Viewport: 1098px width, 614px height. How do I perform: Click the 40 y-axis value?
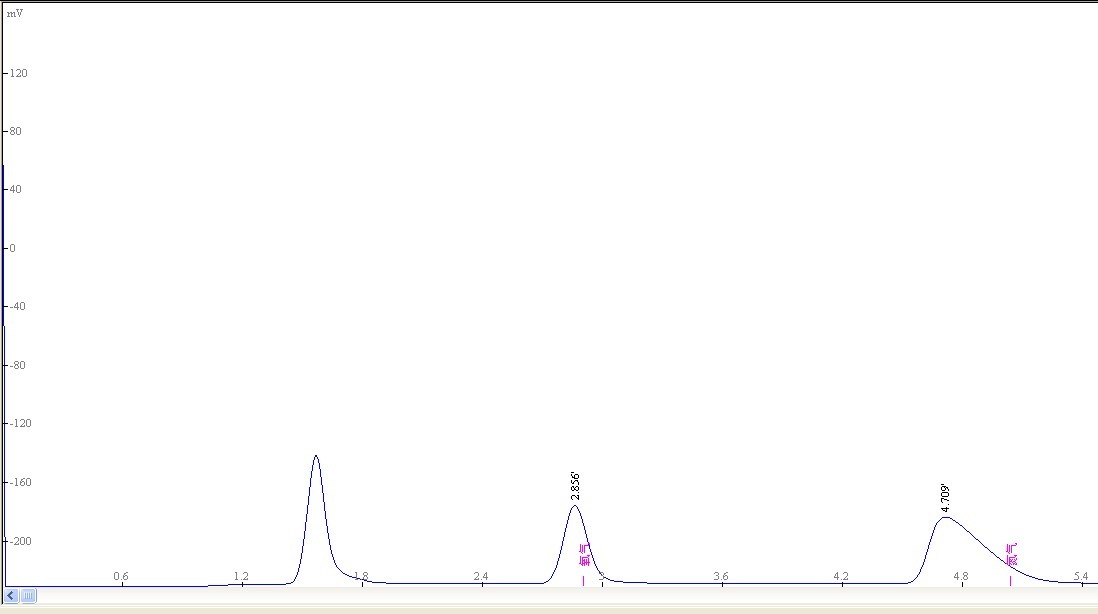(15, 189)
